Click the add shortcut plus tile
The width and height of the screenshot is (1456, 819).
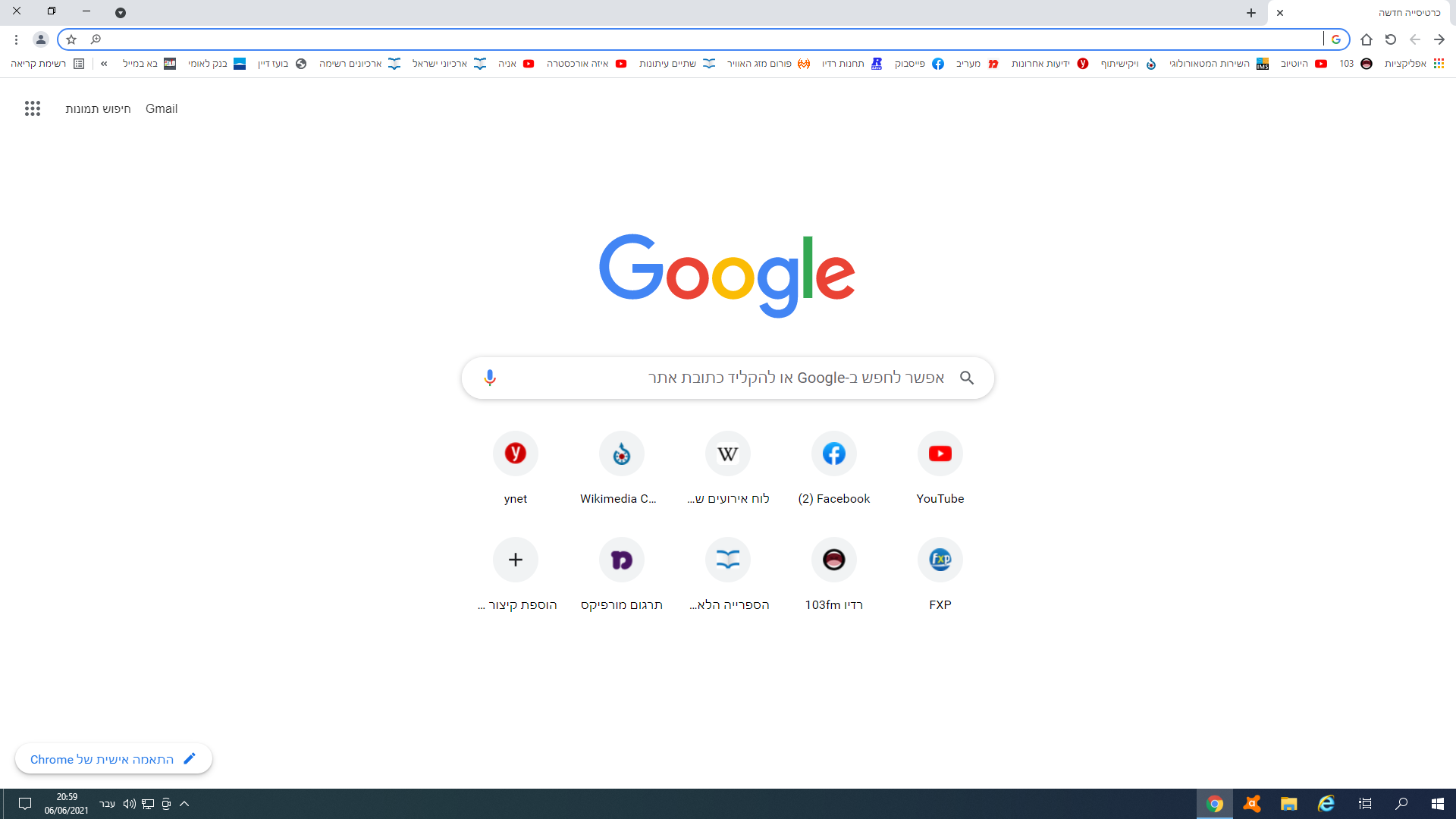(516, 560)
